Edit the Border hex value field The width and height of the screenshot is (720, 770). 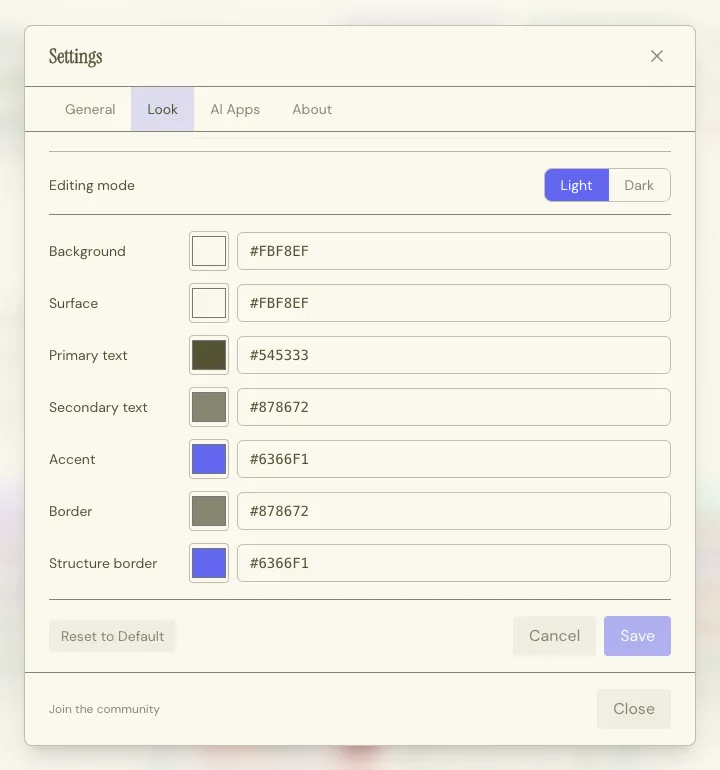pos(454,511)
